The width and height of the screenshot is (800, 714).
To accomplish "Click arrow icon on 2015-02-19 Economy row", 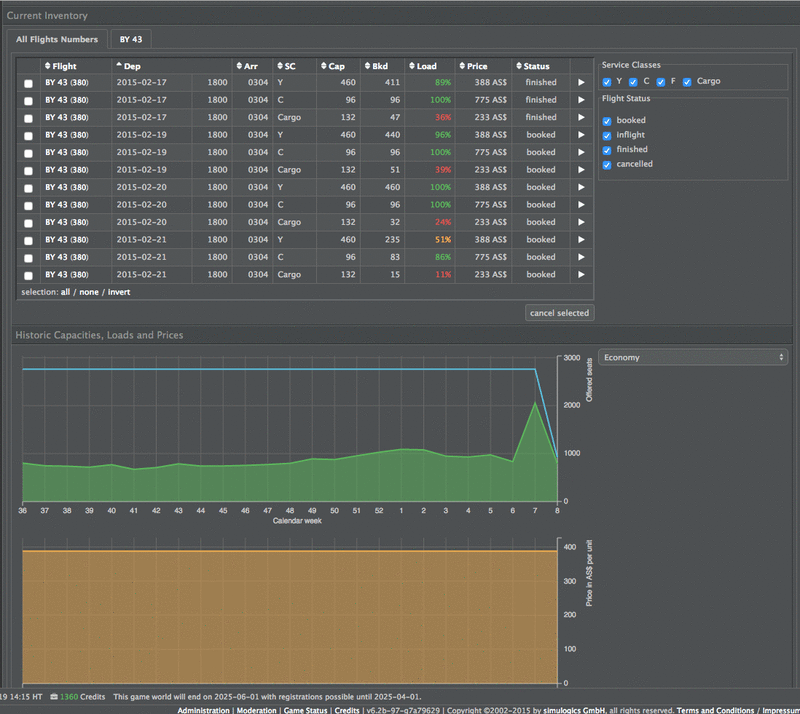I will pyautogui.click(x=580, y=135).
